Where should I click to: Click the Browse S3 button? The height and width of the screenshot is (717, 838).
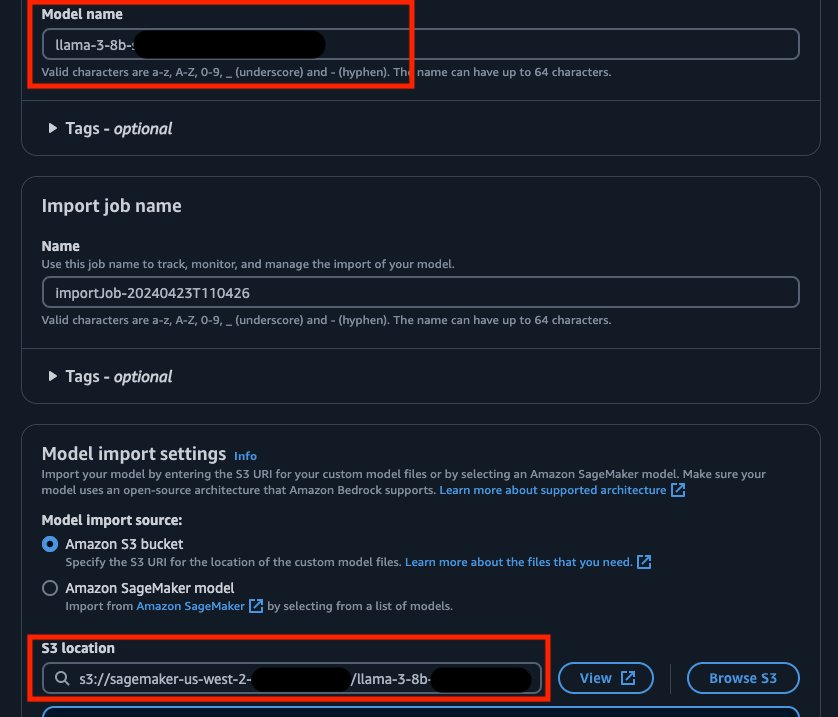[743, 678]
